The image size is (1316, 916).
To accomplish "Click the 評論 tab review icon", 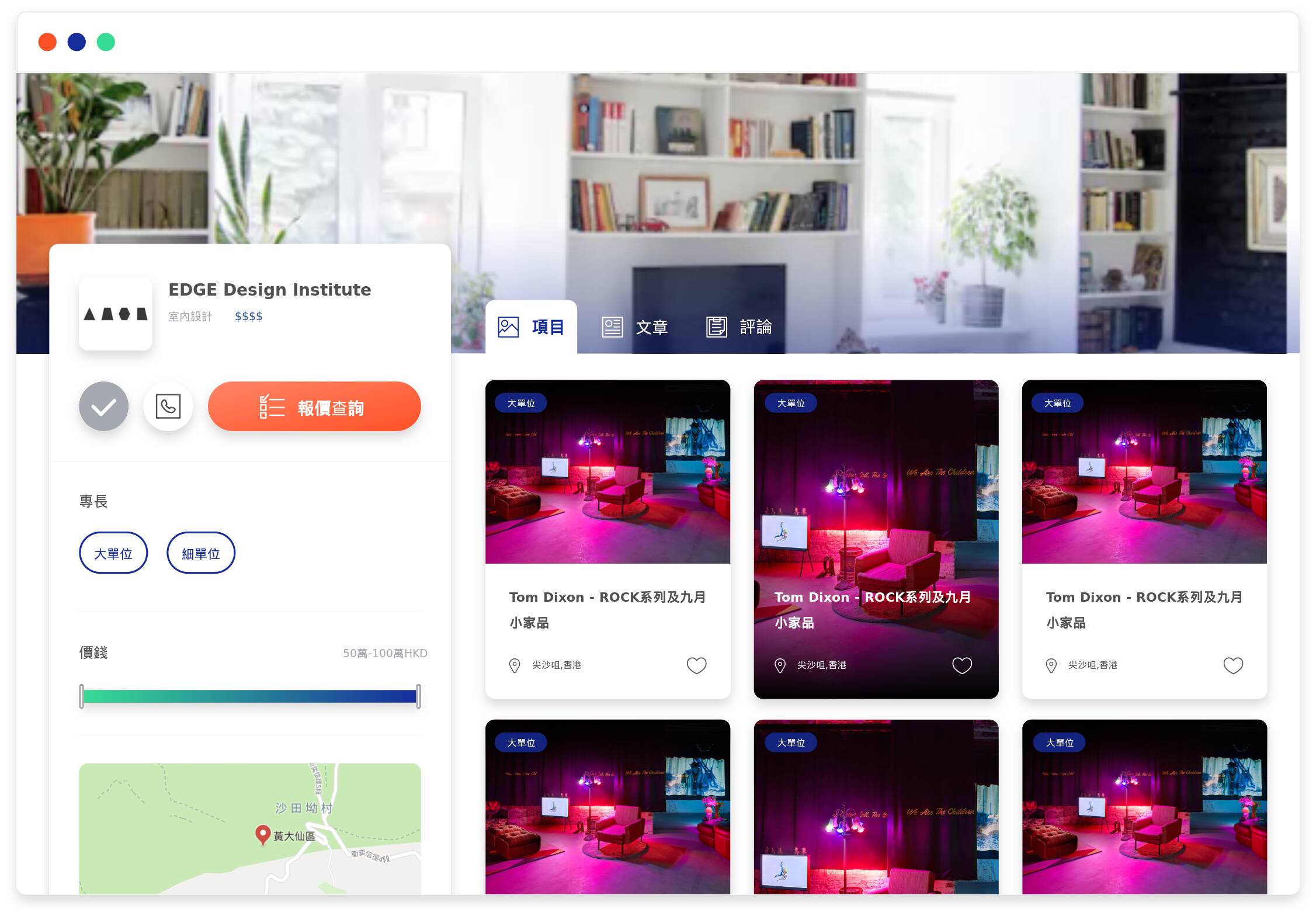I will pos(717,327).
